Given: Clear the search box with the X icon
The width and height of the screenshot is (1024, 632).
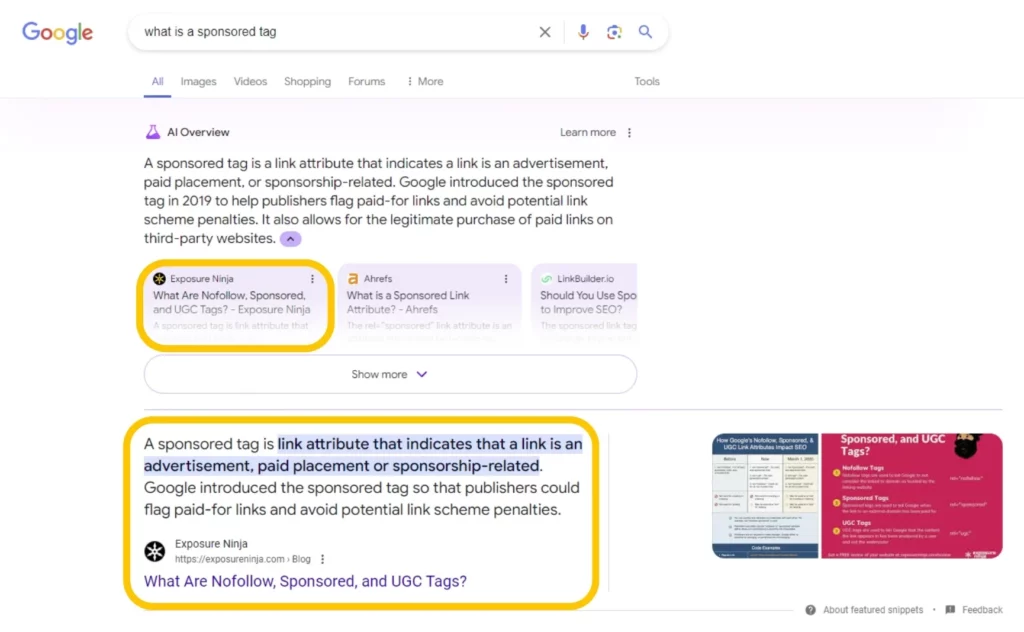Looking at the screenshot, I should [x=545, y=32].
